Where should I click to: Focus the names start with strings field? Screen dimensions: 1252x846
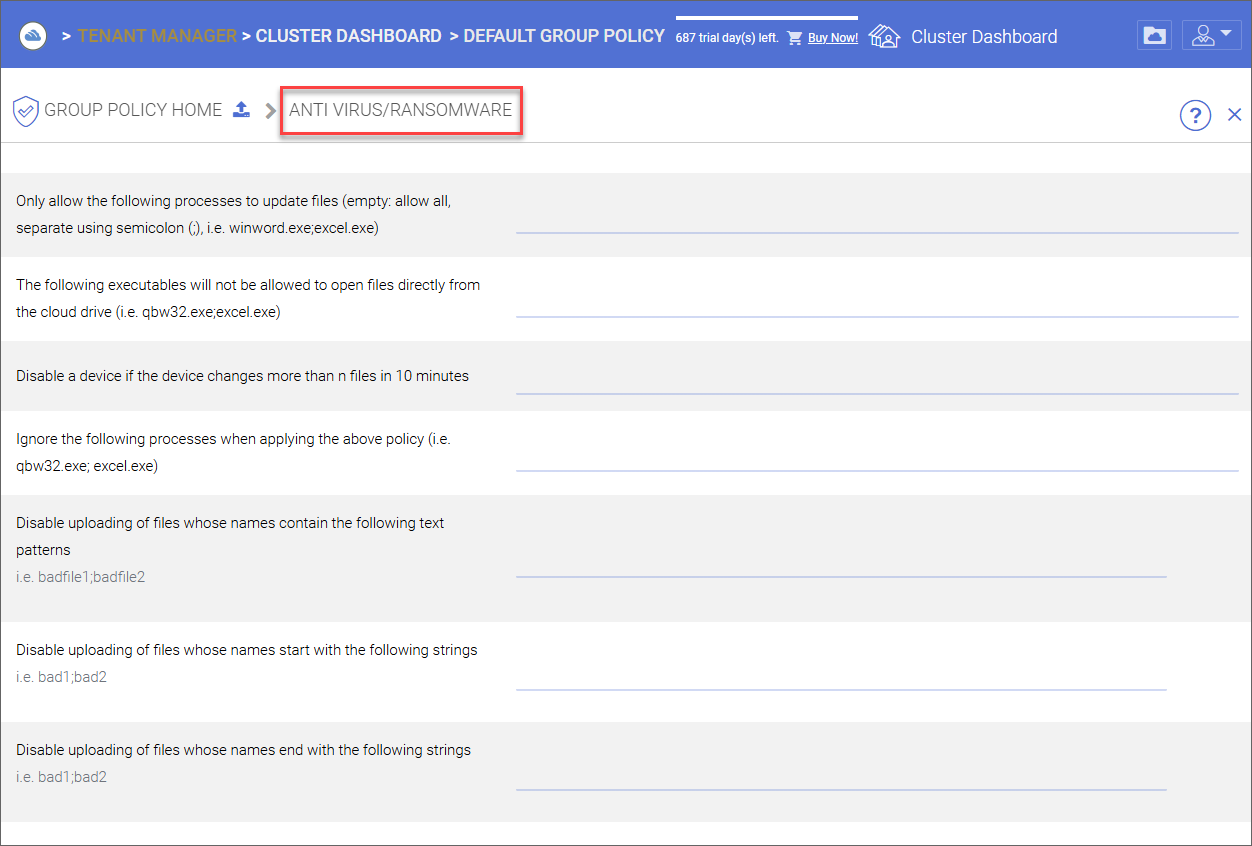pyautogui.click(x=841, y=675)
